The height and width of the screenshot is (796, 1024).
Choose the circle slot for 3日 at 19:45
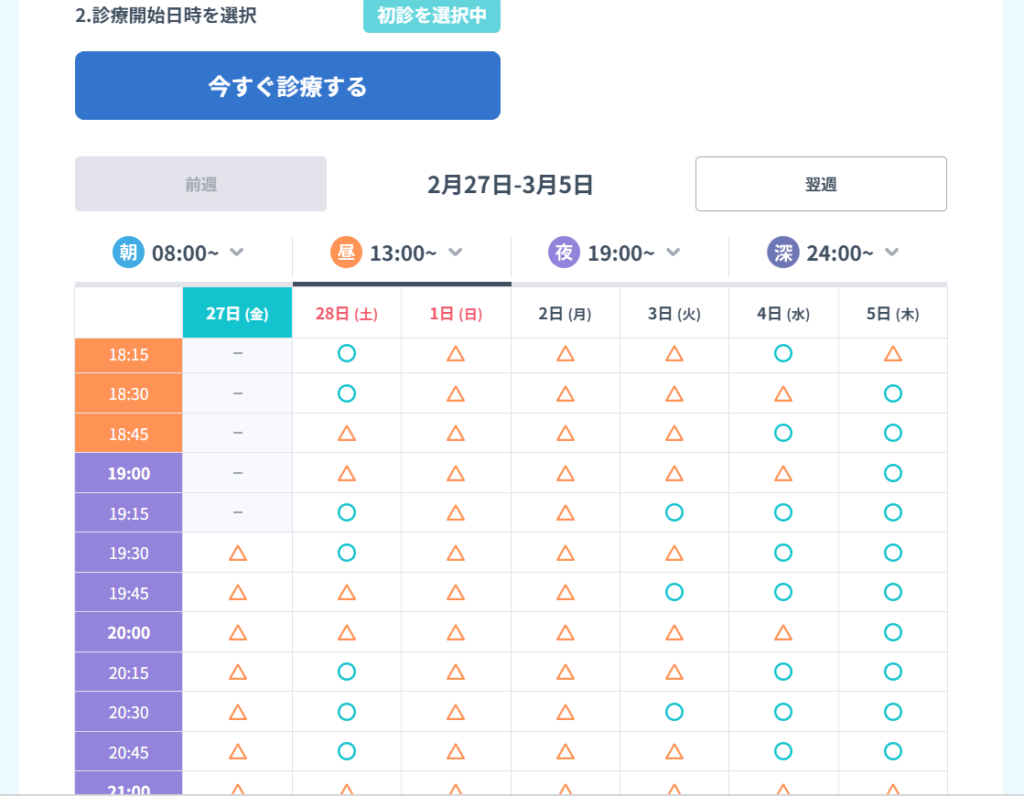click(x=674, y=592)
